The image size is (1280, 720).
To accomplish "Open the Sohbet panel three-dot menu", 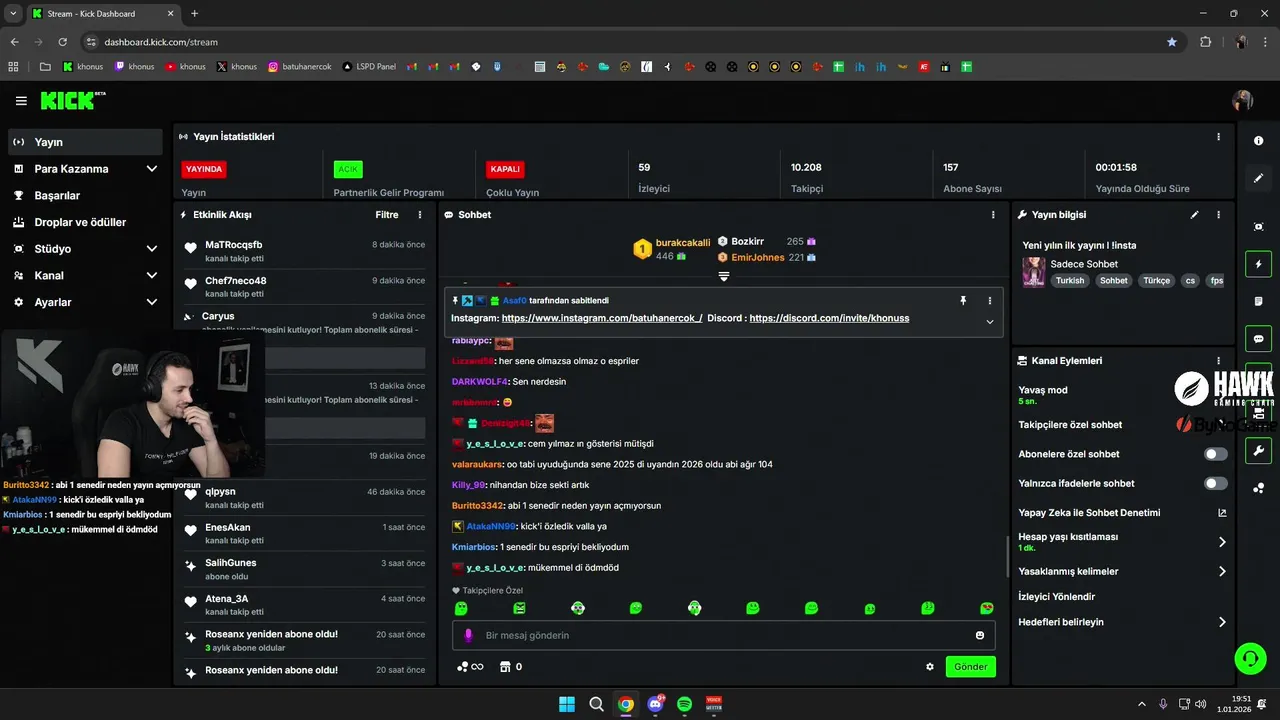I will (x=993, y=215).
